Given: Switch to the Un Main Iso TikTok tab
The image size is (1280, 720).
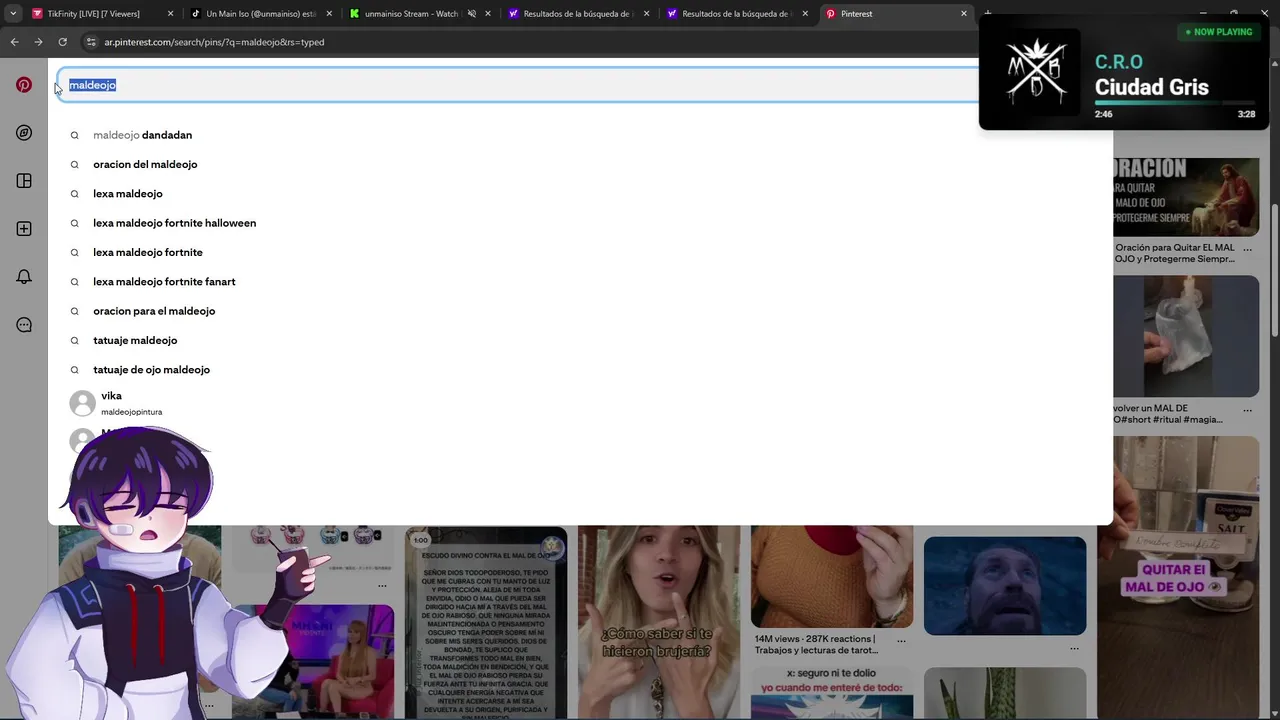Looking at the screenshot, I should (262, 14).
